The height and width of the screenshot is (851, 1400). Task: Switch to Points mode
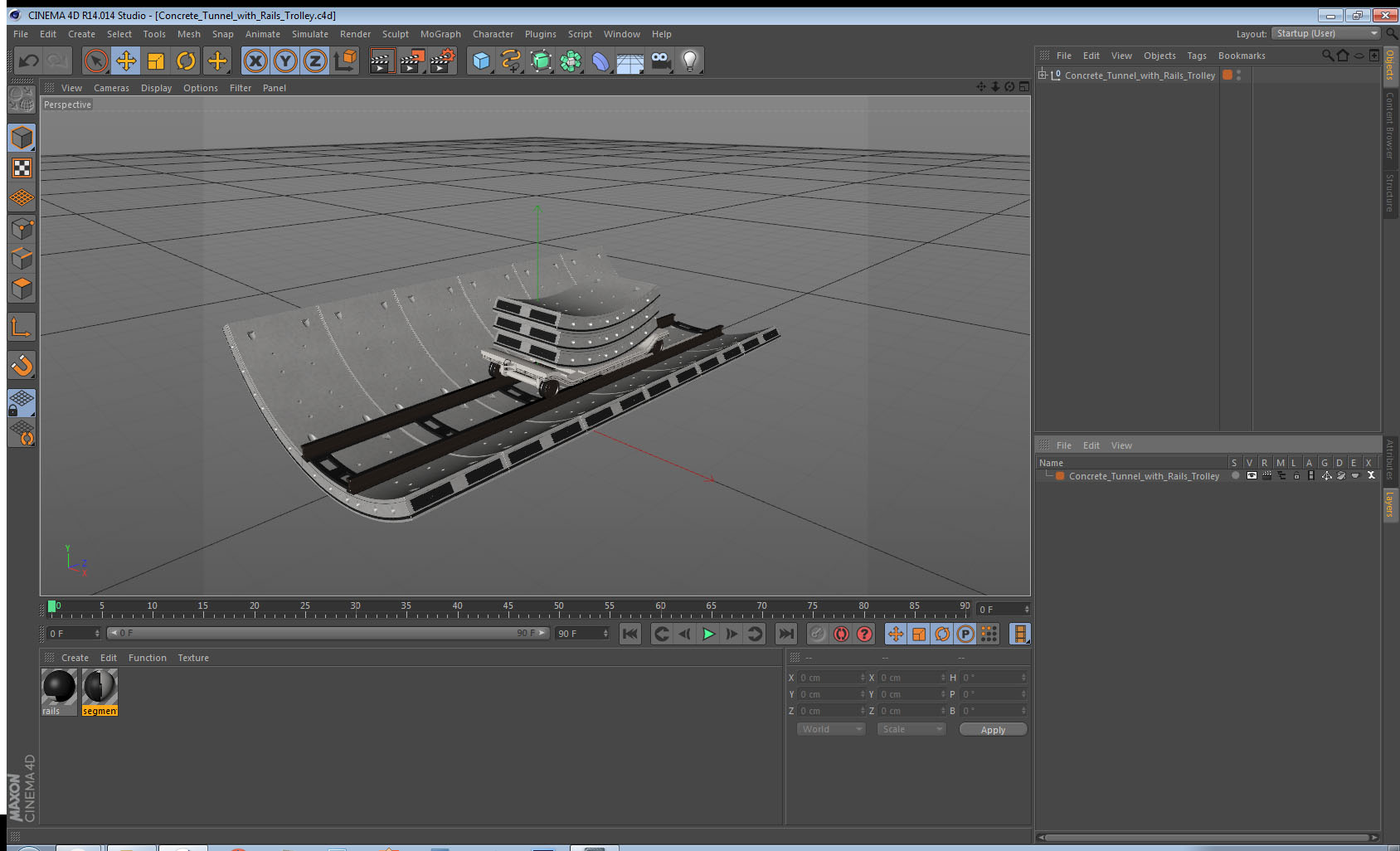[22, 228]
